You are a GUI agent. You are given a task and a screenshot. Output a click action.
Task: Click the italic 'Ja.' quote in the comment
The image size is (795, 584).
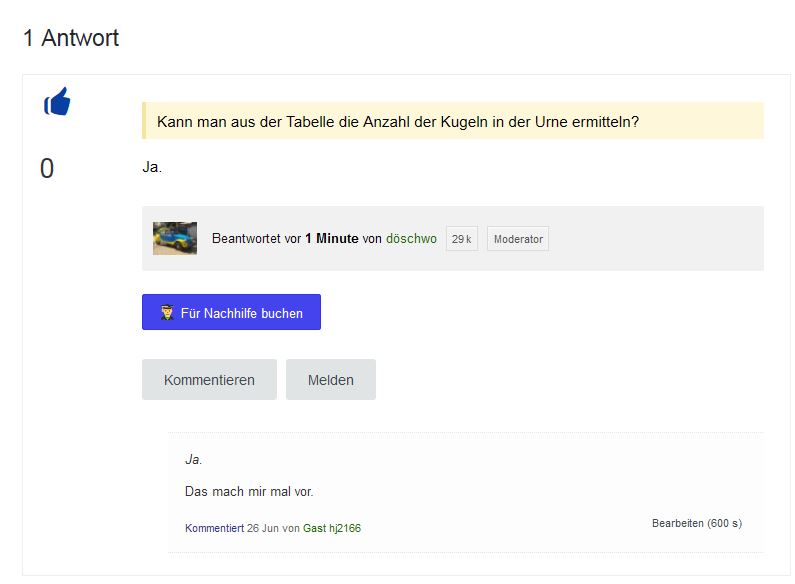click(193, 459)
